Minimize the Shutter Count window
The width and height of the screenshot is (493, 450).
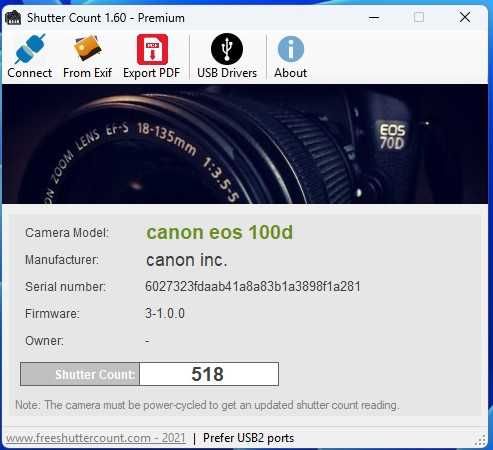click(374, 17)
